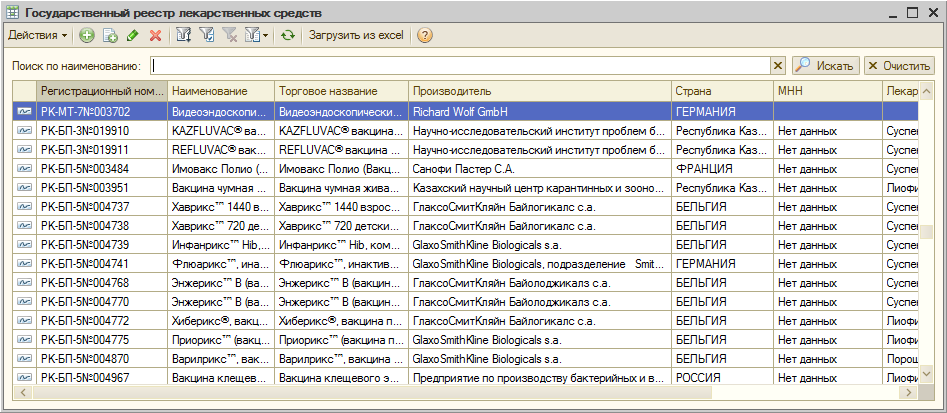
Task: Click the Refresh list icon
Action: tap(288, 35)
